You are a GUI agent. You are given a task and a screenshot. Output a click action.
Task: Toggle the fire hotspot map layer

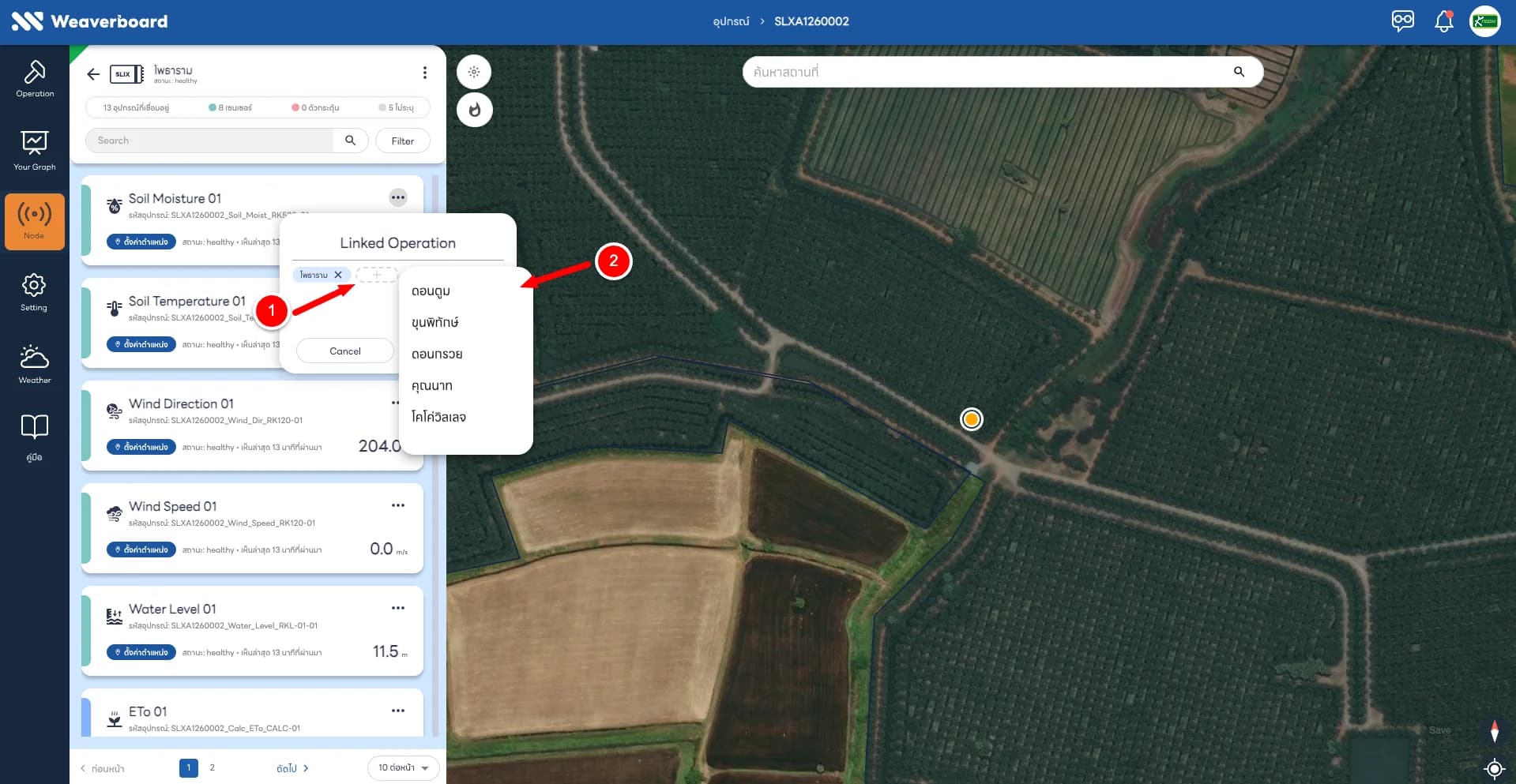[x=474, y=110]
